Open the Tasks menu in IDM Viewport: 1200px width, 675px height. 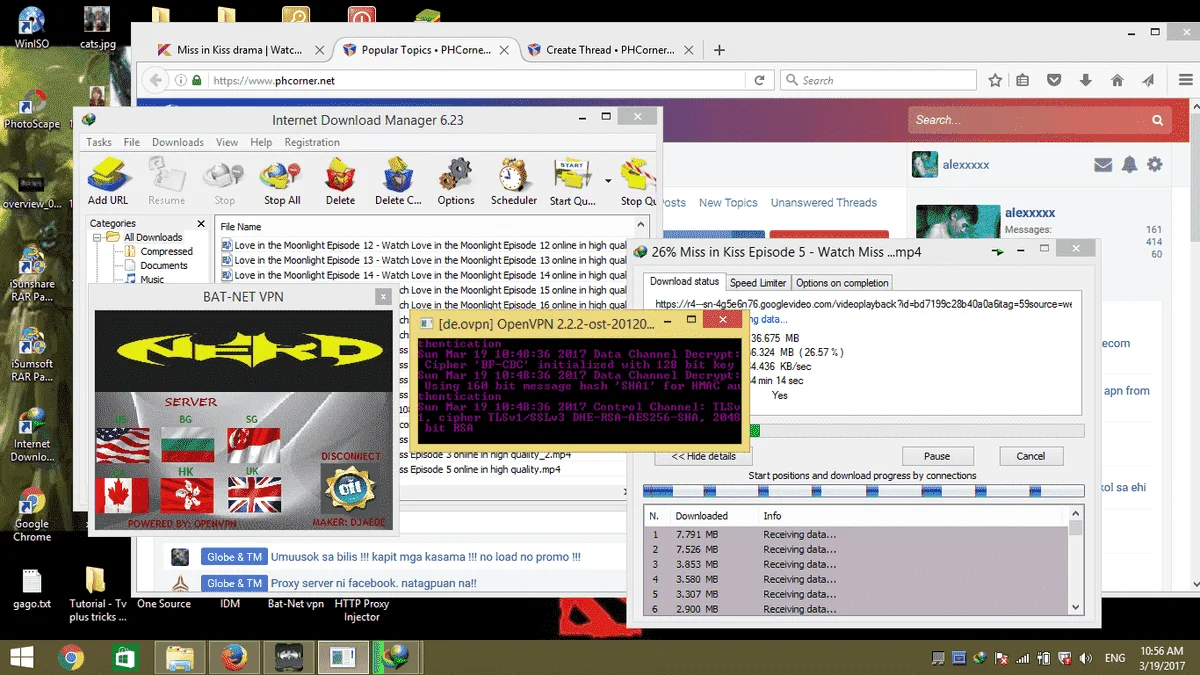[x=99, y=142]
